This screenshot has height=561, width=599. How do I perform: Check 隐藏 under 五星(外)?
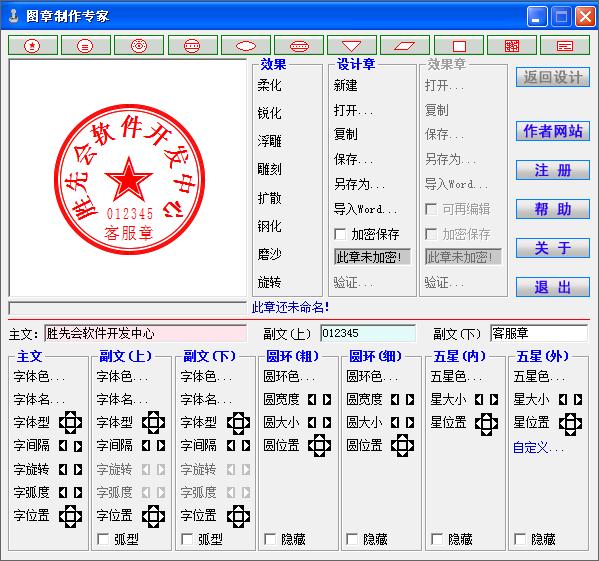click(520, 539)
